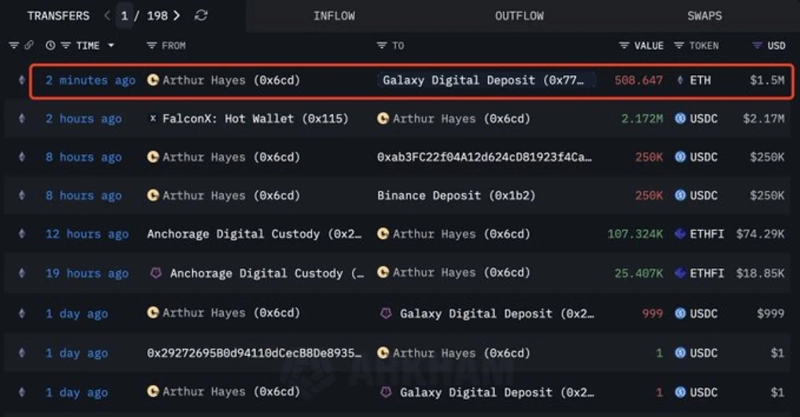Go to next transfers page
The image size is (800, 417).
(177, 16)
